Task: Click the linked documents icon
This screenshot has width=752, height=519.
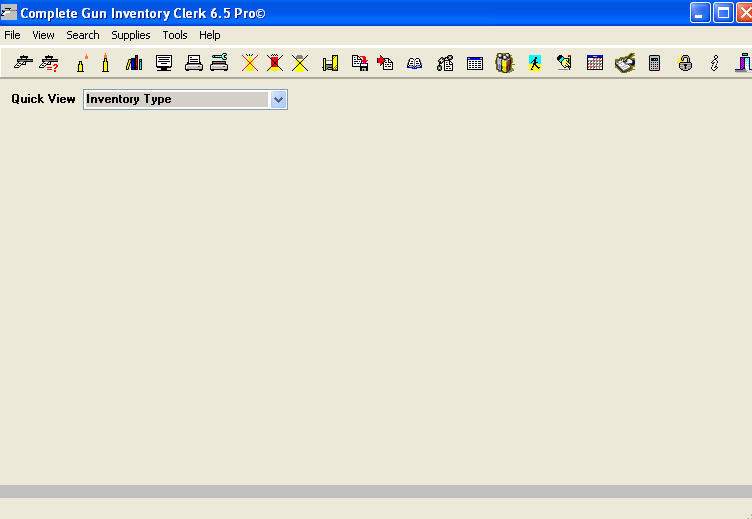Action: point(445,63)
